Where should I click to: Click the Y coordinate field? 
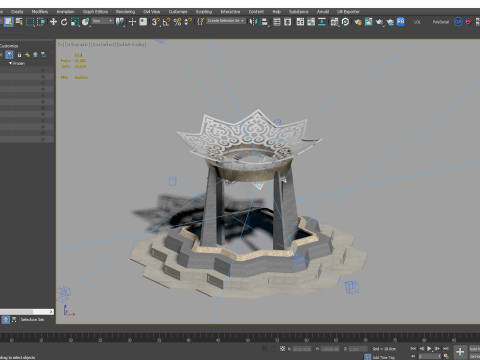330,349
